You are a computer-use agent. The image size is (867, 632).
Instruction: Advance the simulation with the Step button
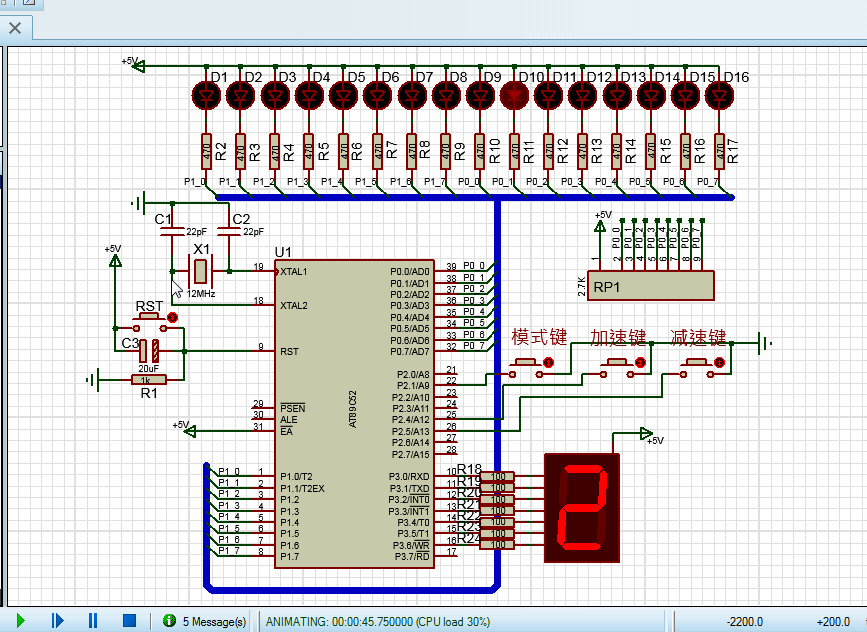pyautogui.click(x=58, y=621)
